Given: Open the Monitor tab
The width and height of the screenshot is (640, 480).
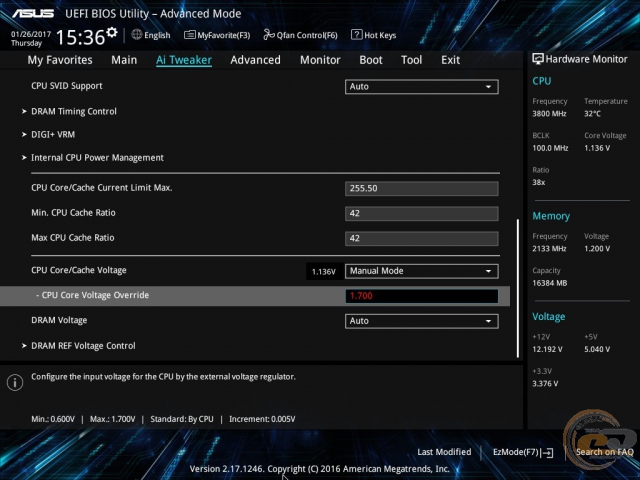Looking at the screenshot, I should (320, 60).
